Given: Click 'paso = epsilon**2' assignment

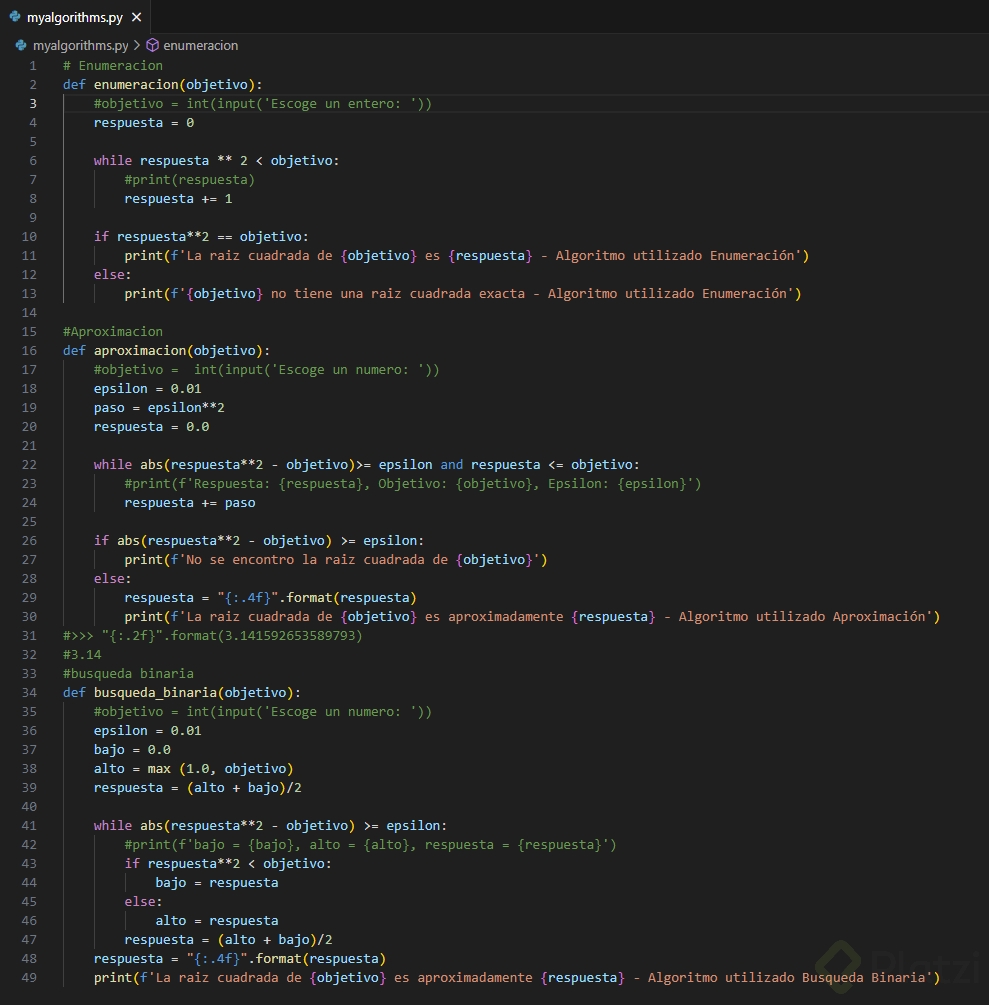Looking at the screenshot, I should (159, 408).
